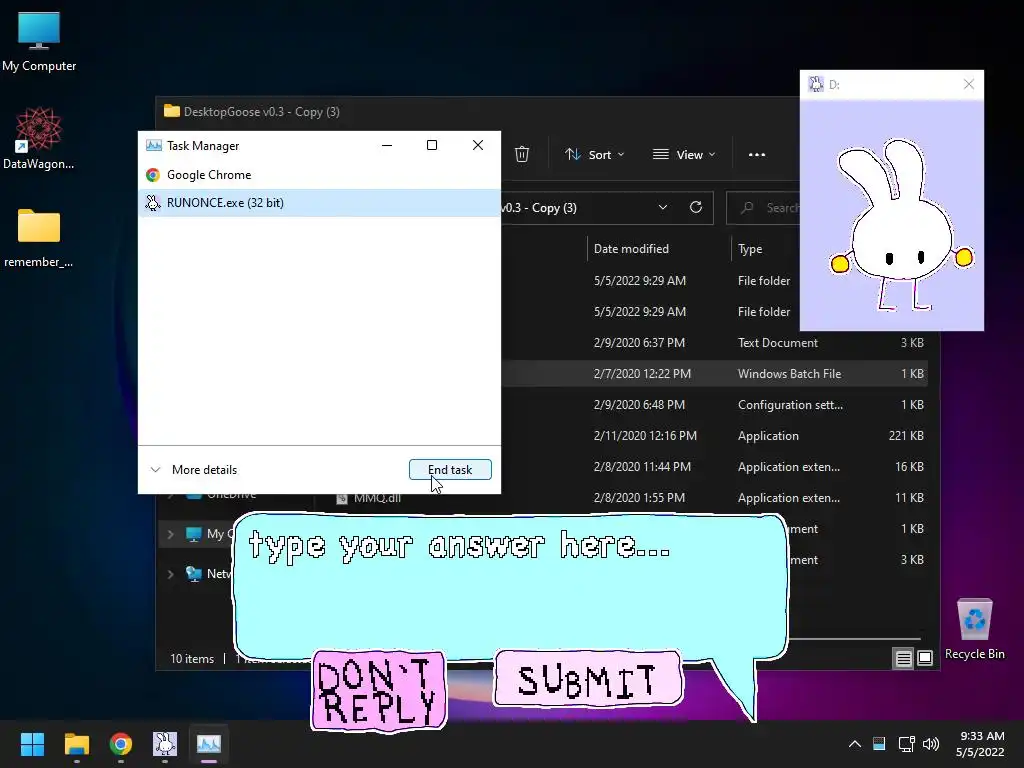The width and height of the screenshot is (1024, 768).
Task: Open the View menu in File Explorer
Action: pos(684,155)
